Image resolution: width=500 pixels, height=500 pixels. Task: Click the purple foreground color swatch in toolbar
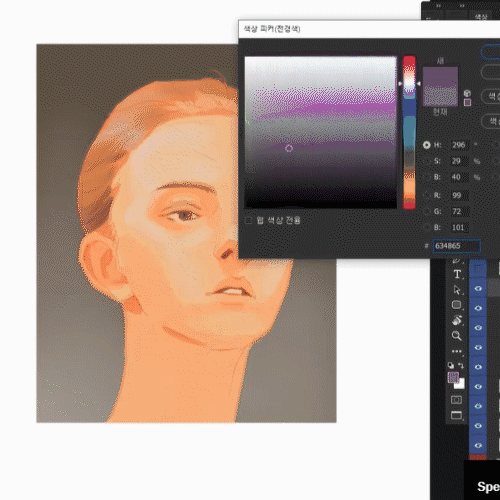coord(453,377)
